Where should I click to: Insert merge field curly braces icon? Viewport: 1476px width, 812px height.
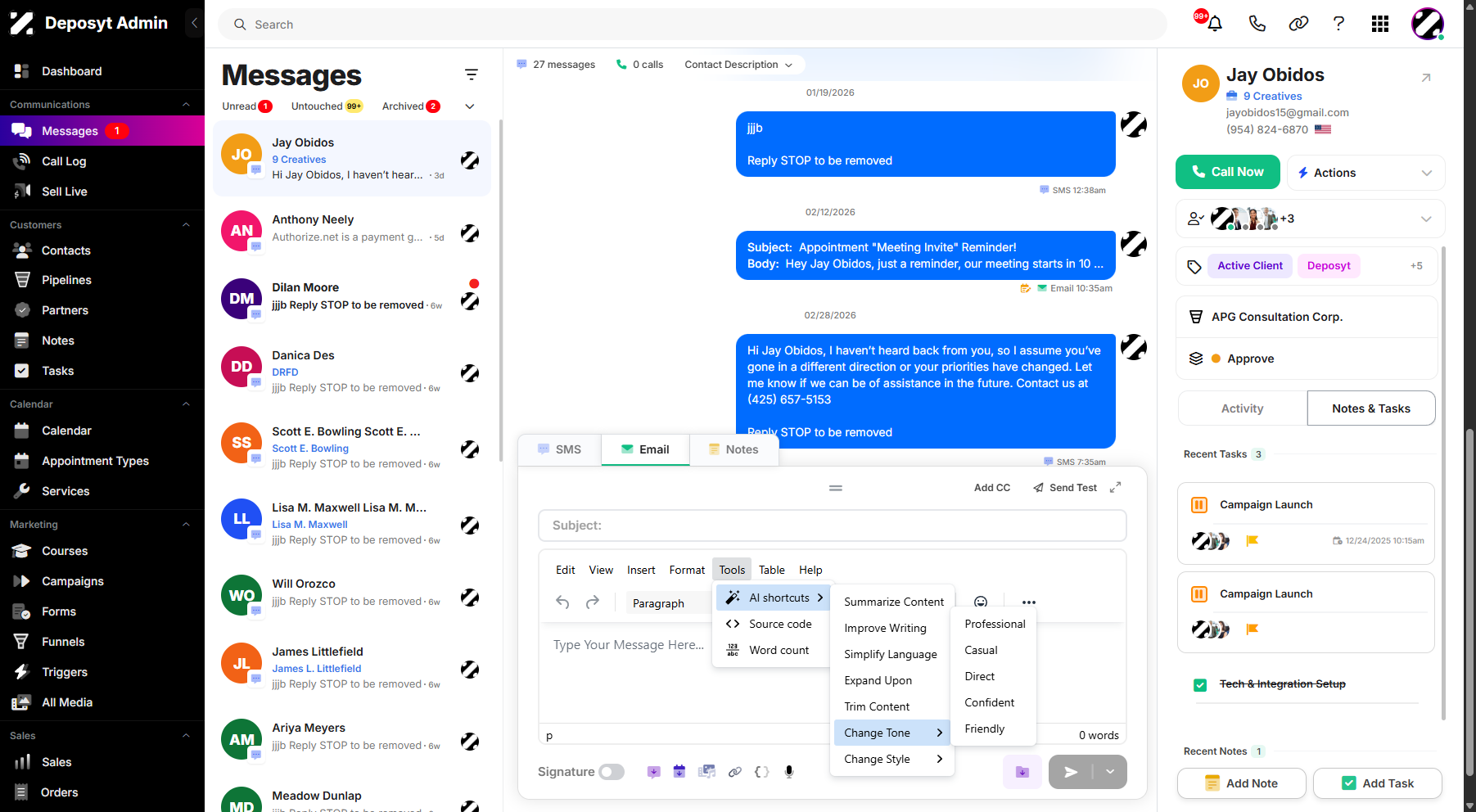click(761, 771)
